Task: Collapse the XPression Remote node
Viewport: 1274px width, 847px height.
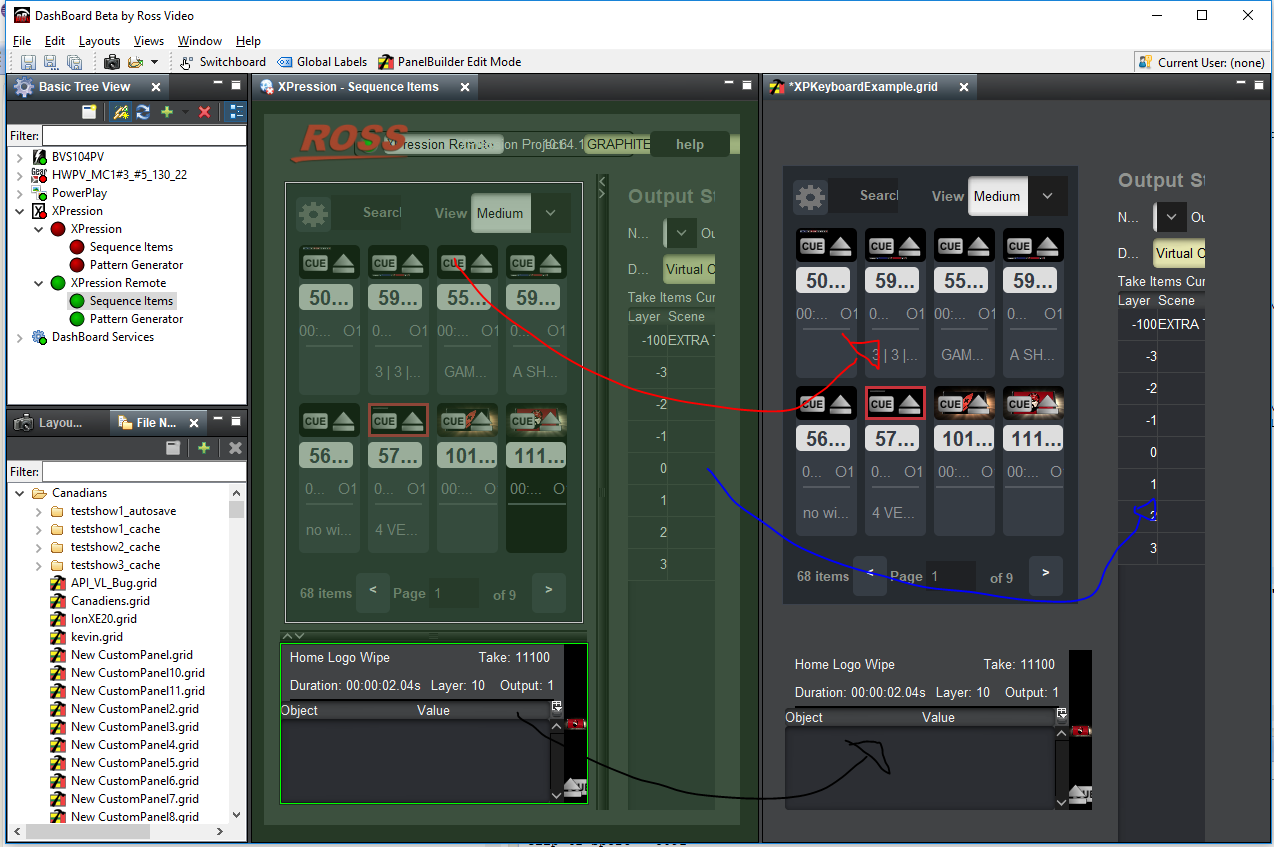Action: click(x=39, y=283)
